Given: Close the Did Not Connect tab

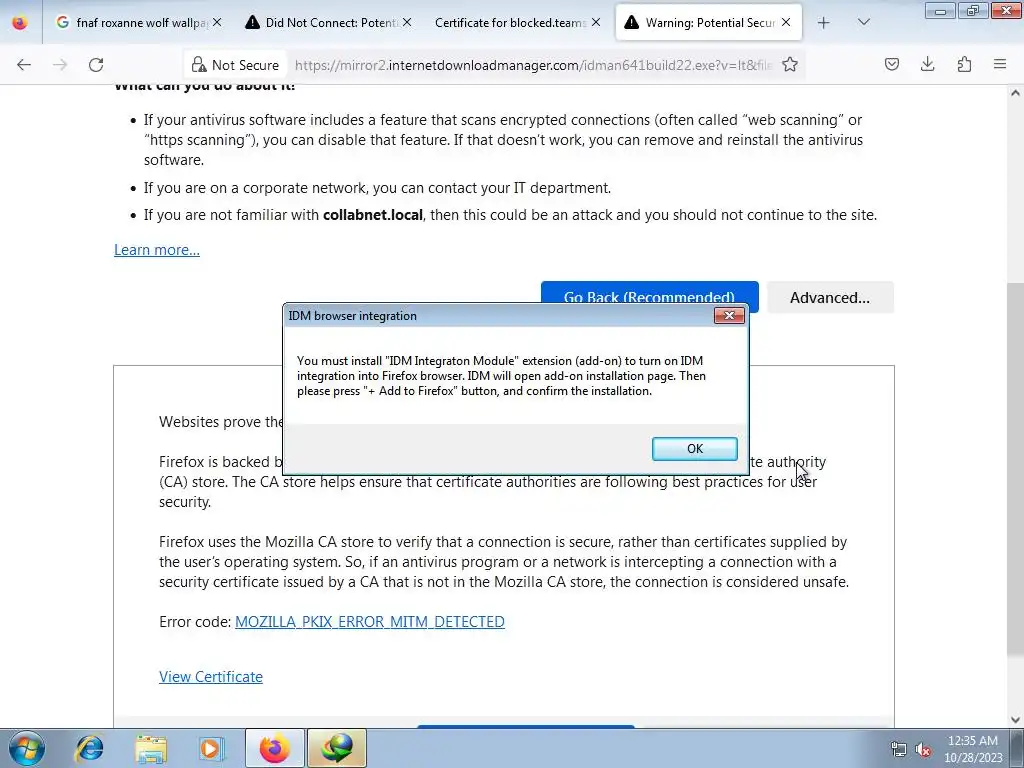Looking at the screenshot, I should [407, 22].
